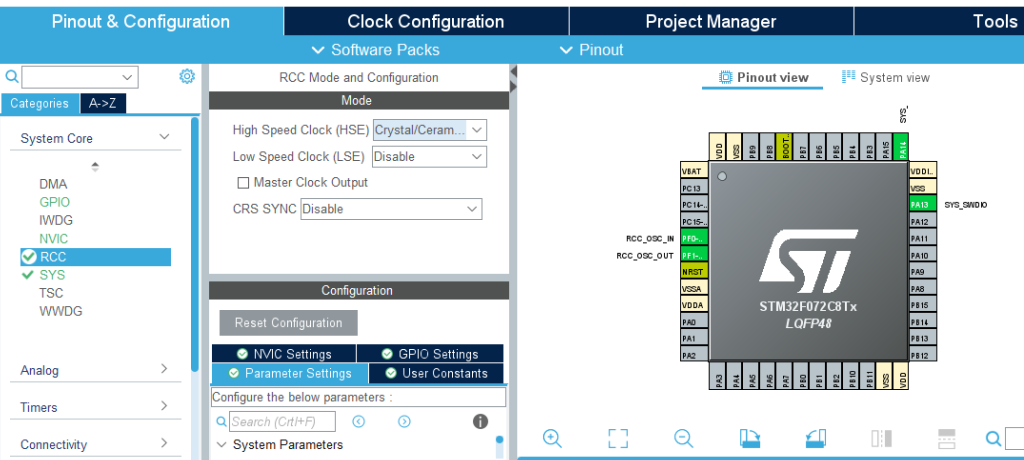Go to next parameter search result
The height and width of the screenshot is (460, 1024).
pyautogui.click(x=404, y=421)
